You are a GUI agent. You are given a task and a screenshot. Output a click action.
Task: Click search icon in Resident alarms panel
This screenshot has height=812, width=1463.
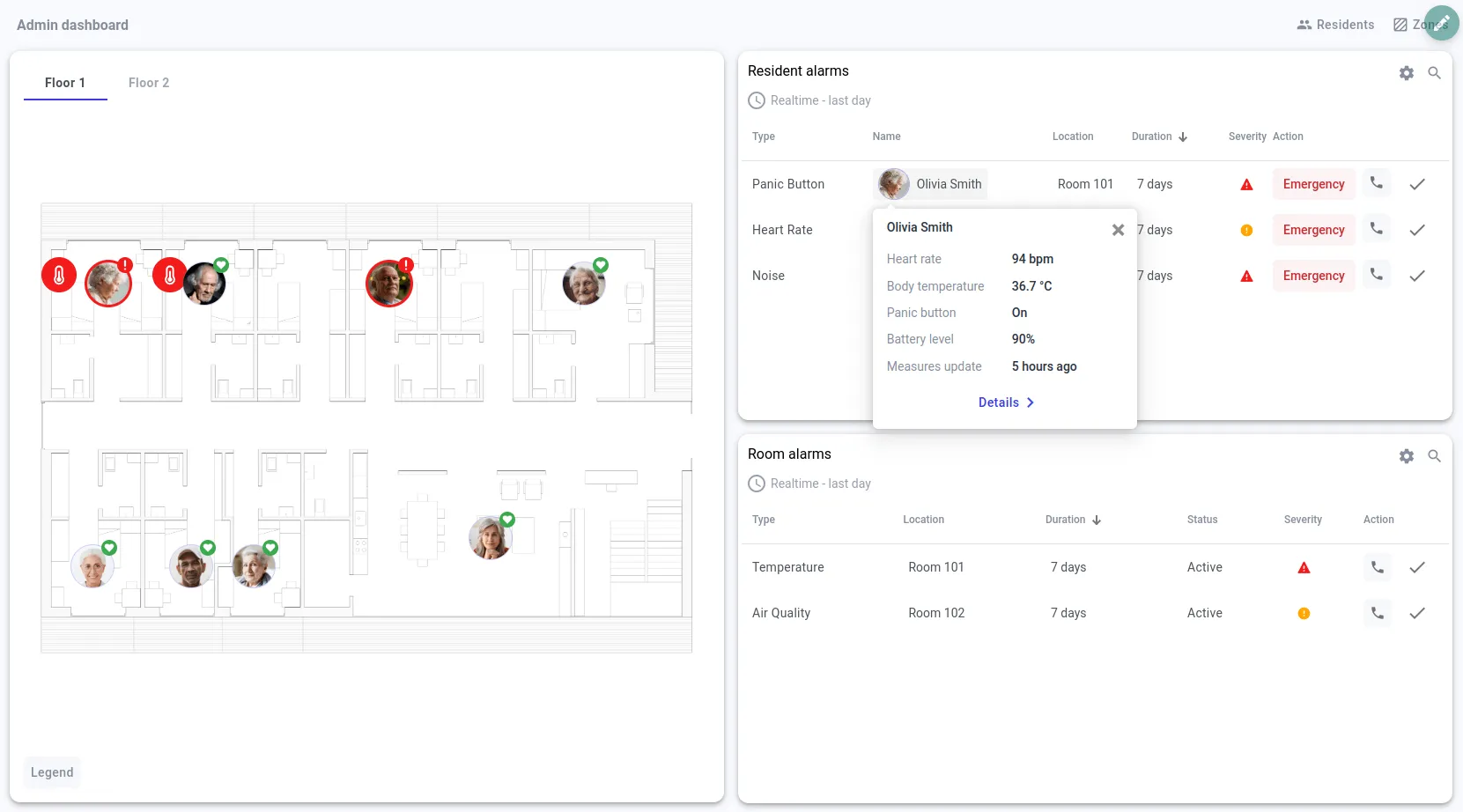pos(1434,73)
